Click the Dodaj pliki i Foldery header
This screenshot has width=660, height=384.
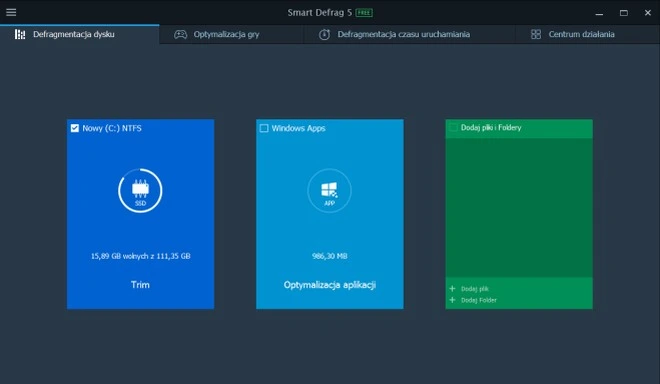point(519,128)
